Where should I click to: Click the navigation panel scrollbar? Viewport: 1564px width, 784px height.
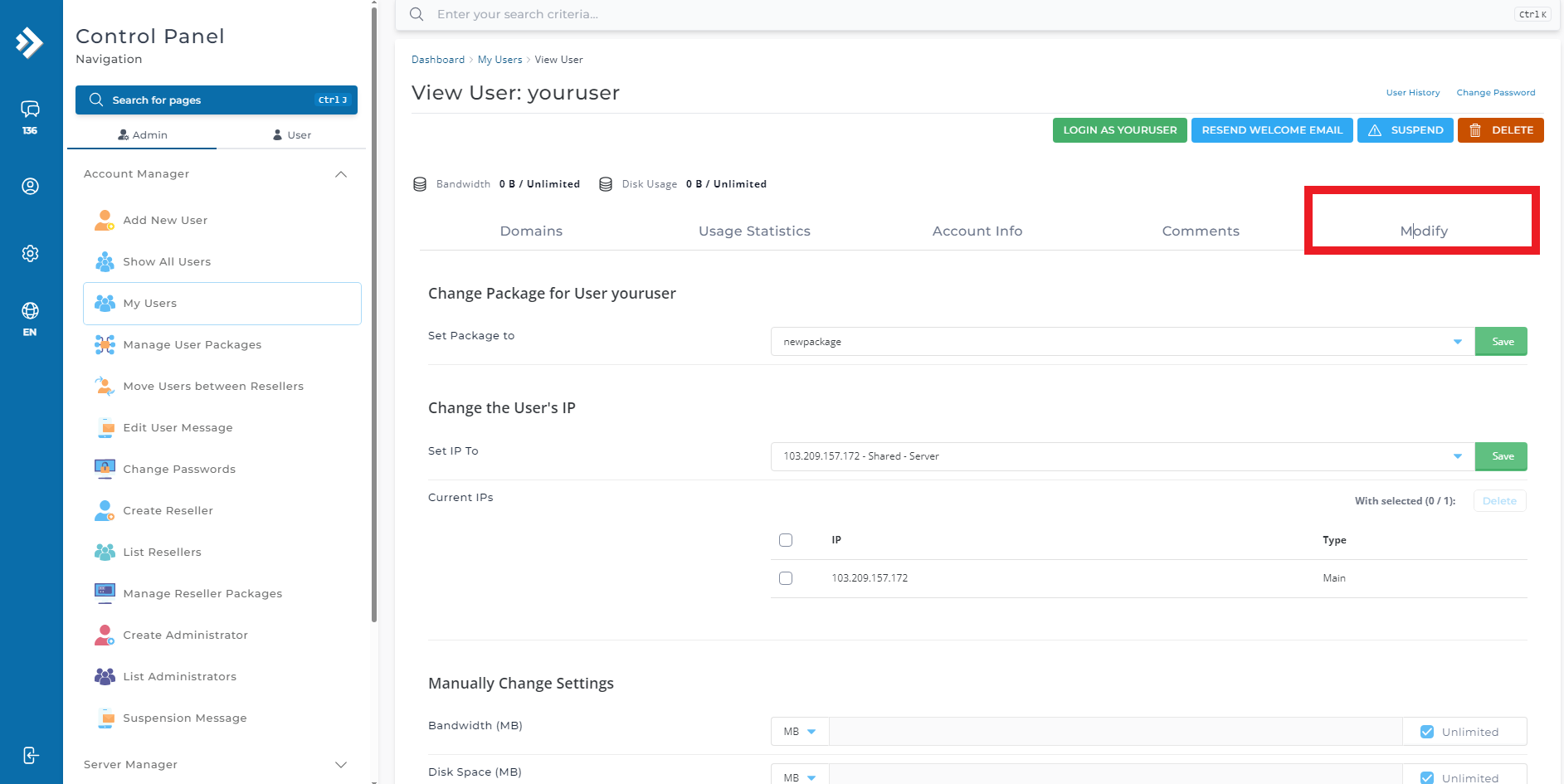coord(374,314)
